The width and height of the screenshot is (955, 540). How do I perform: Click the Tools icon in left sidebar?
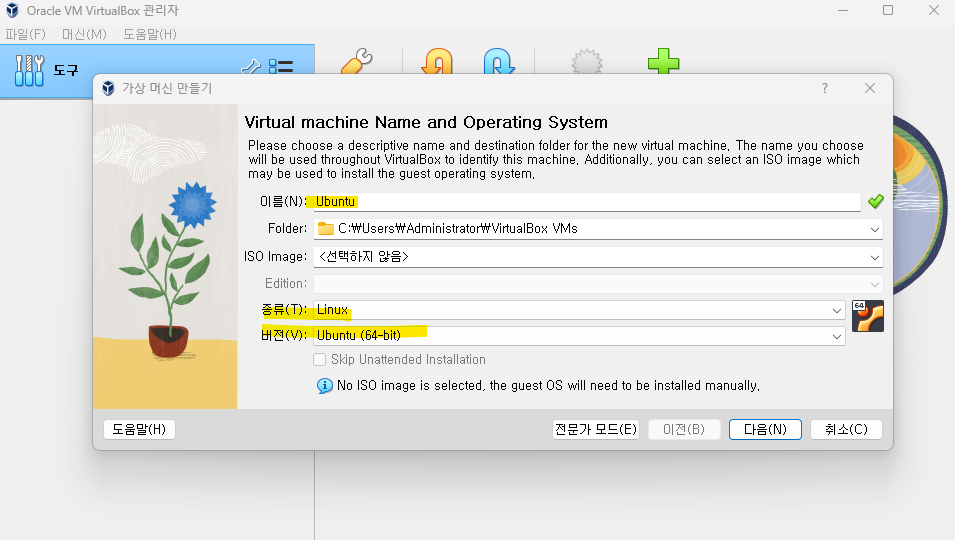(x=29, y=71)
